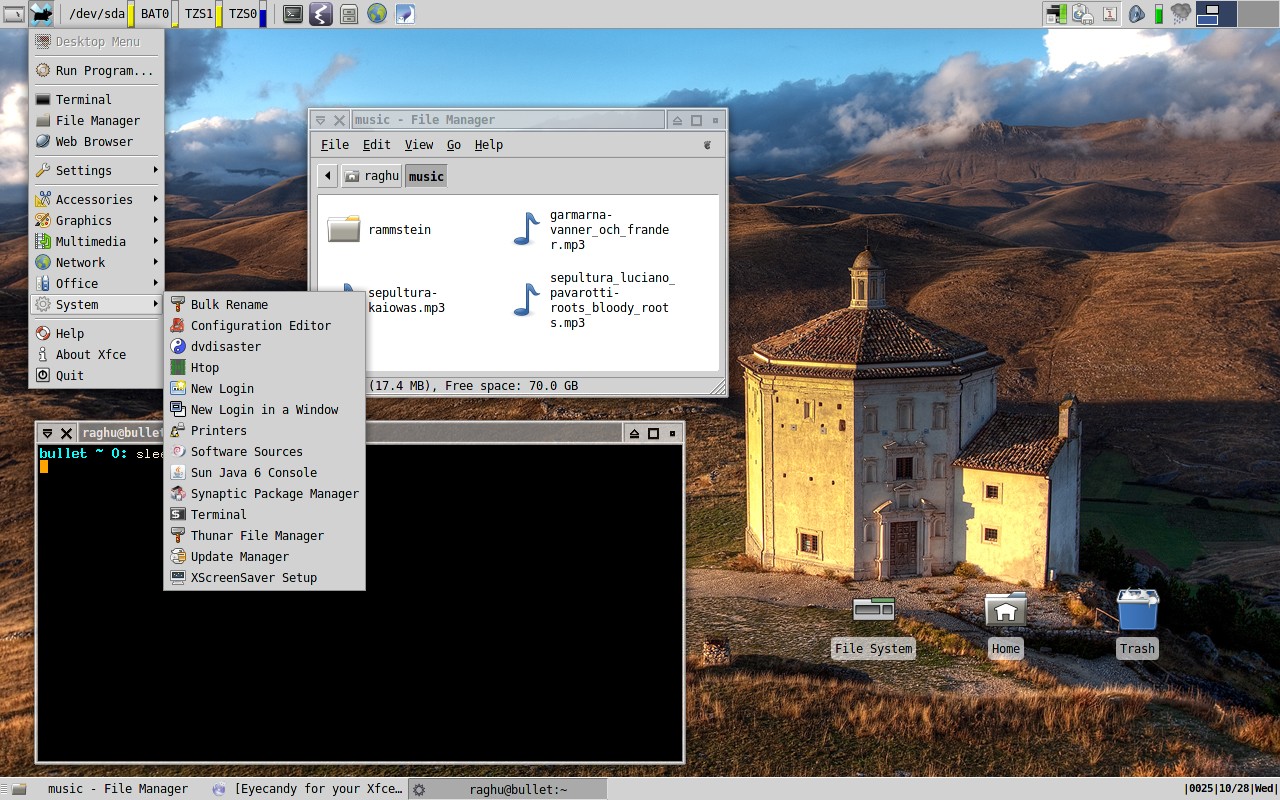Open Software Sources entry
Image resolution: width=1280 pixels, height=800 pixels.
pyautogui.click(x=264, y=452)
